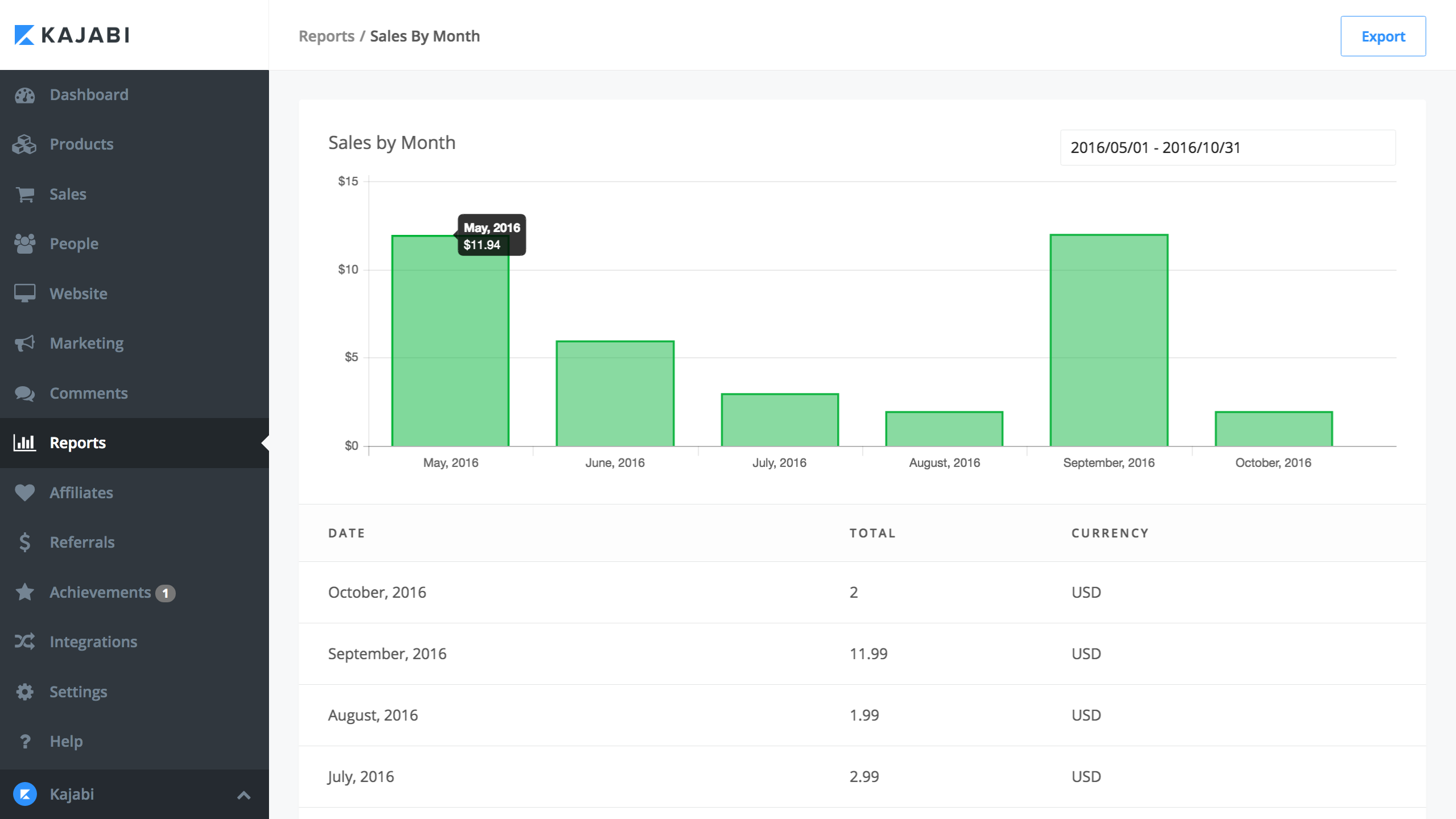Image resolution: width=1456 pixels, height=819 pixels.
Task: Open the Help menu item
Action: pos(66,742)
